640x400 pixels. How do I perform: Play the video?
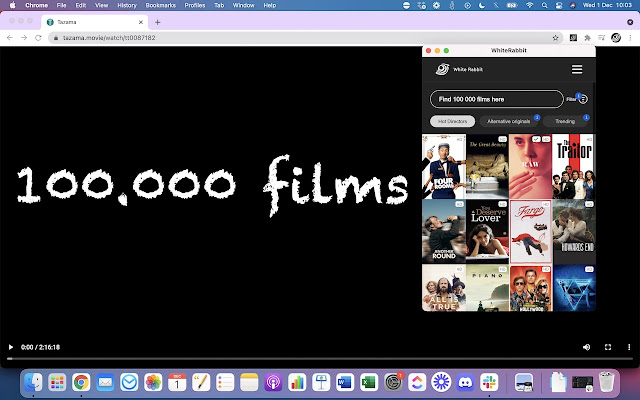pyautogui.click(x=11, y=347)
